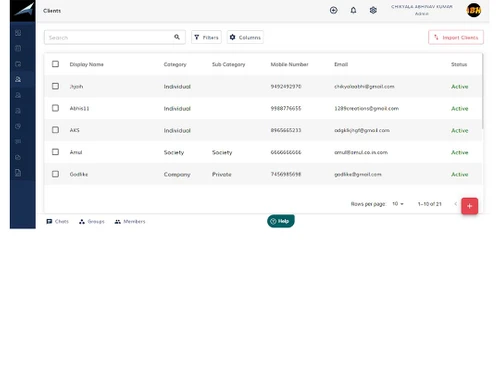The width and height of the screenshot is (500, 375).
Task: Click the AKS display name
Action: click(x=74, y=130)
